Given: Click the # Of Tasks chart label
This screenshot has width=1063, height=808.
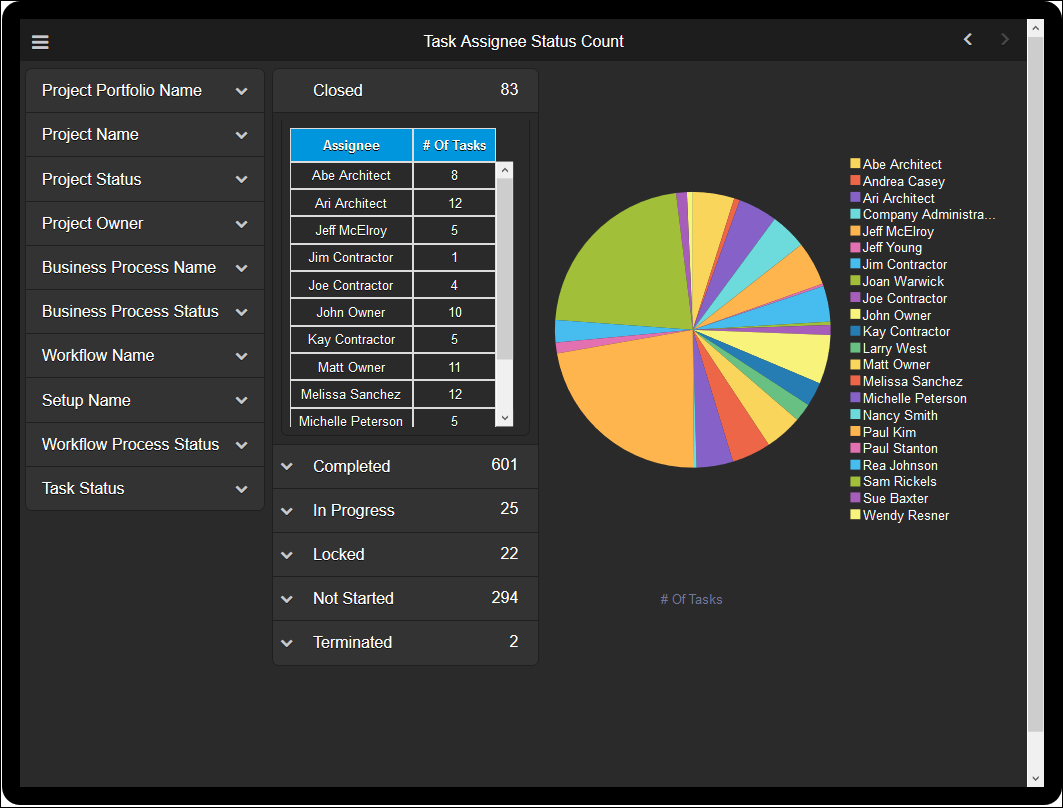Looking at the screenshot, I should [x=691, y=599].
